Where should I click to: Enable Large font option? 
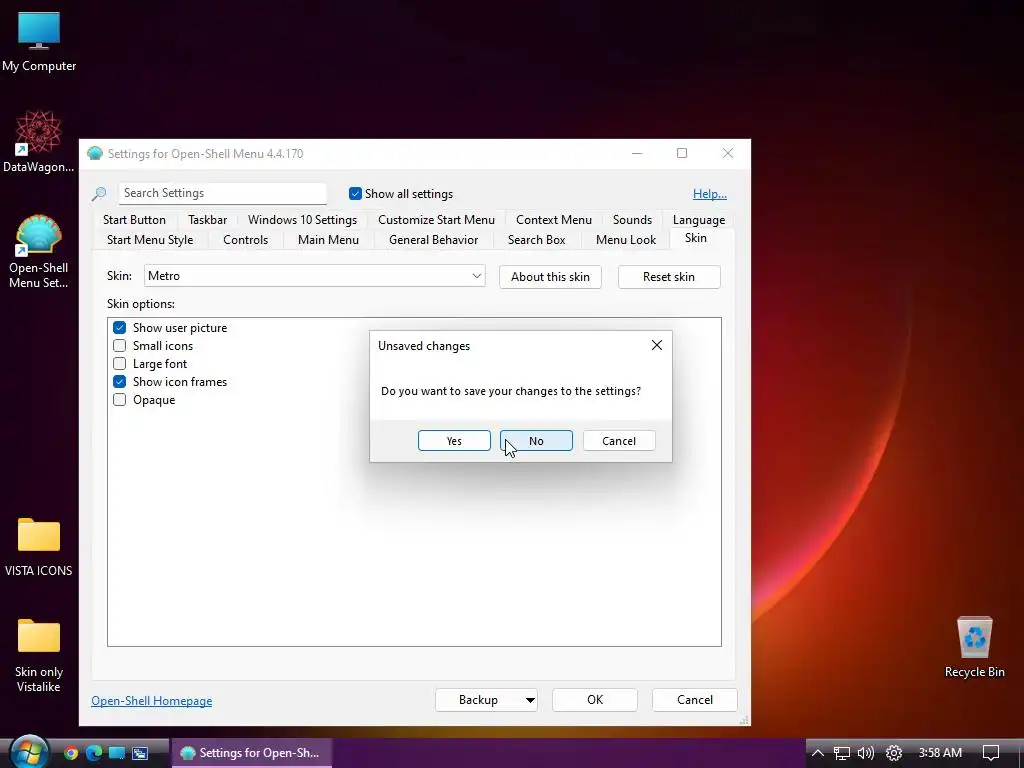(x=120, y=364)
